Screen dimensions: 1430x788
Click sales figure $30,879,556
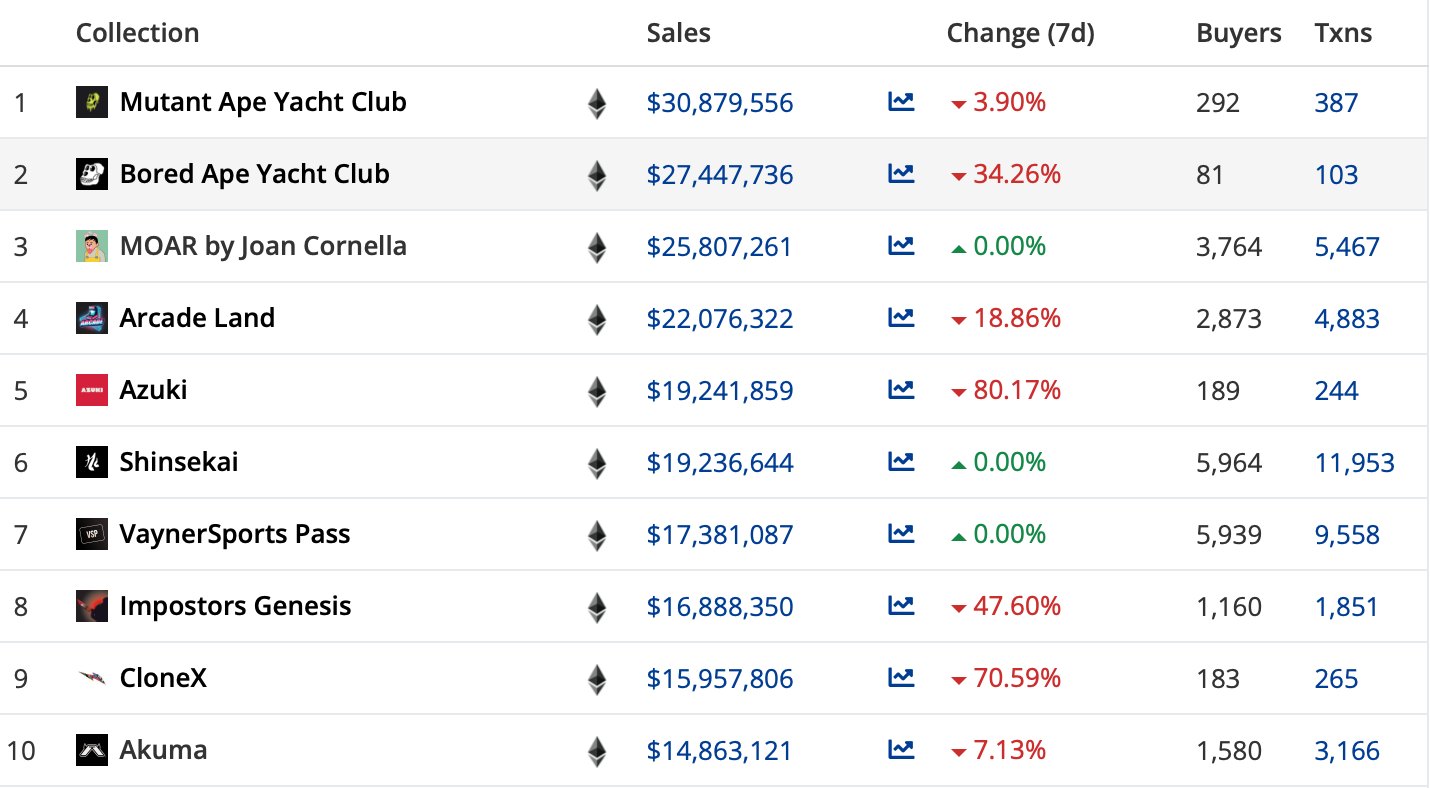click(720, 103)
